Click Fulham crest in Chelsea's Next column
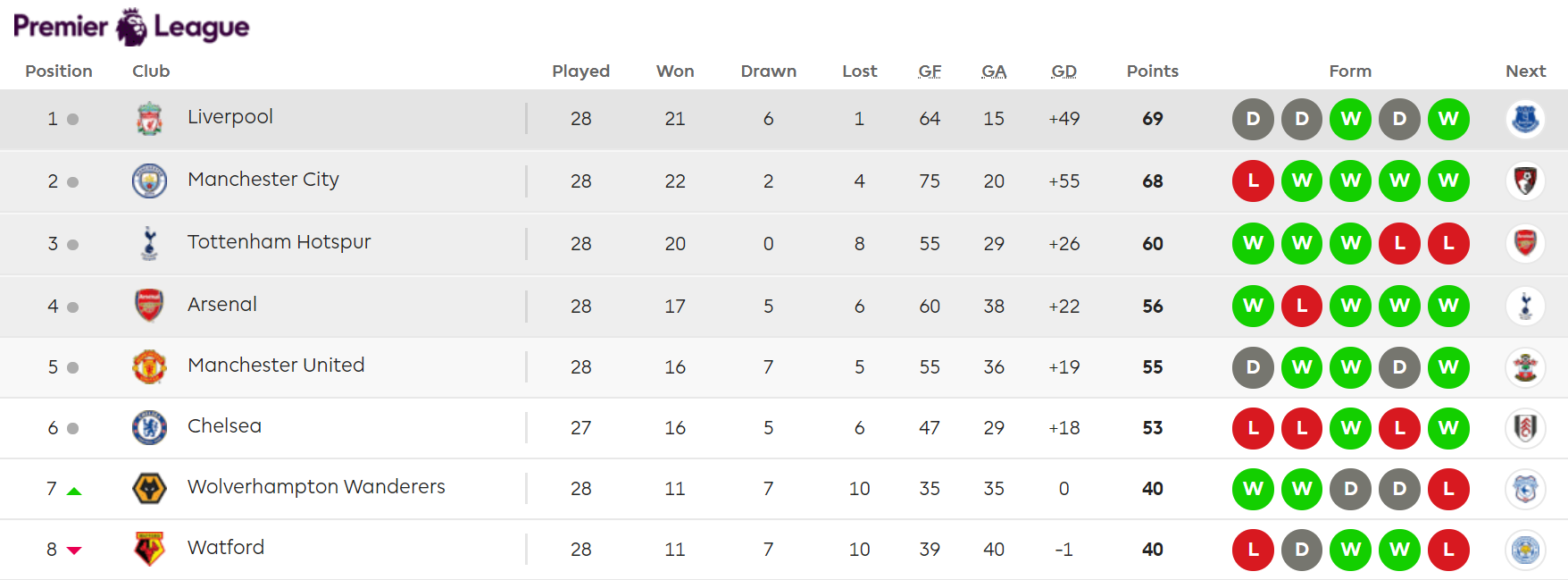Screen dimensions: 1568x580 (1525, 427)
